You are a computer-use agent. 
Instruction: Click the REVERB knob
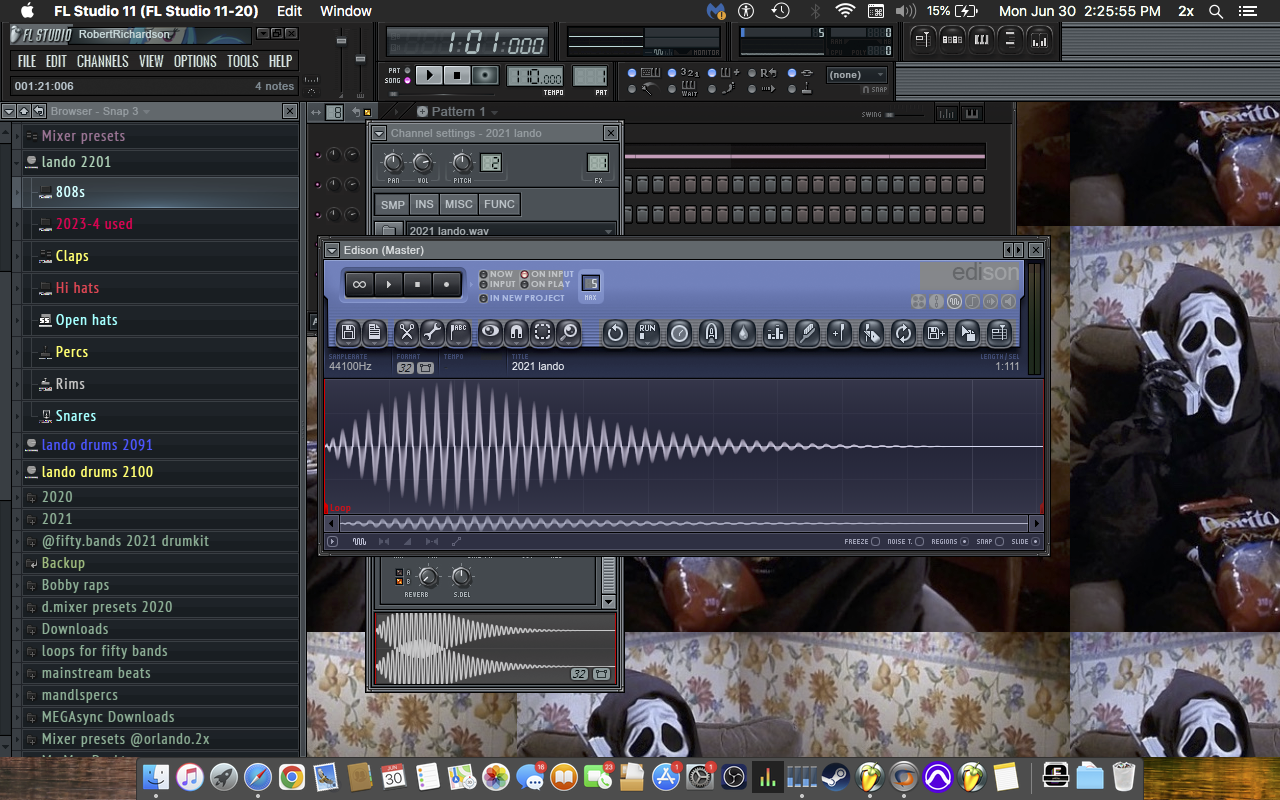pos(428,576)
